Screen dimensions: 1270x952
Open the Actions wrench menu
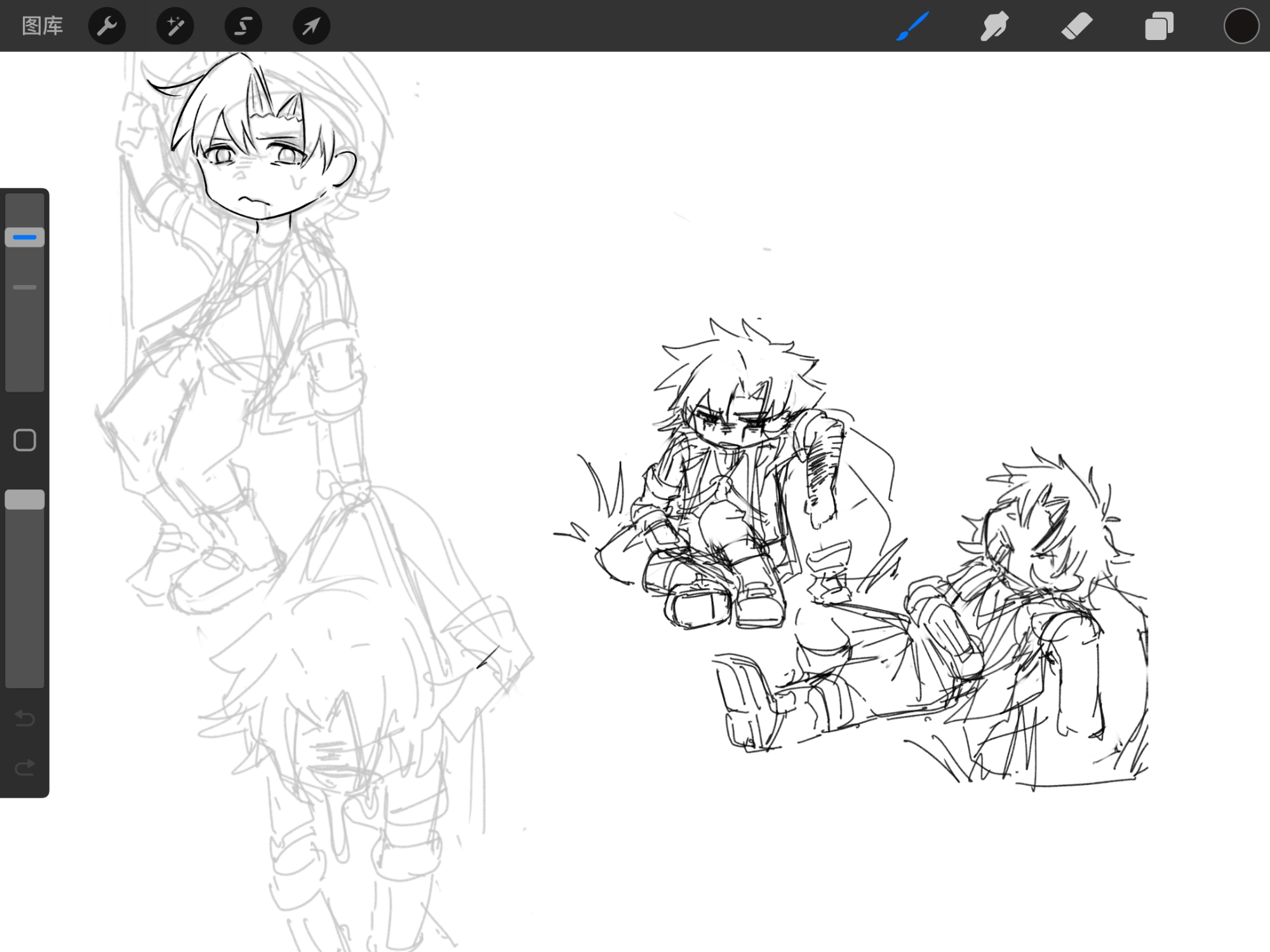point(107,26)
